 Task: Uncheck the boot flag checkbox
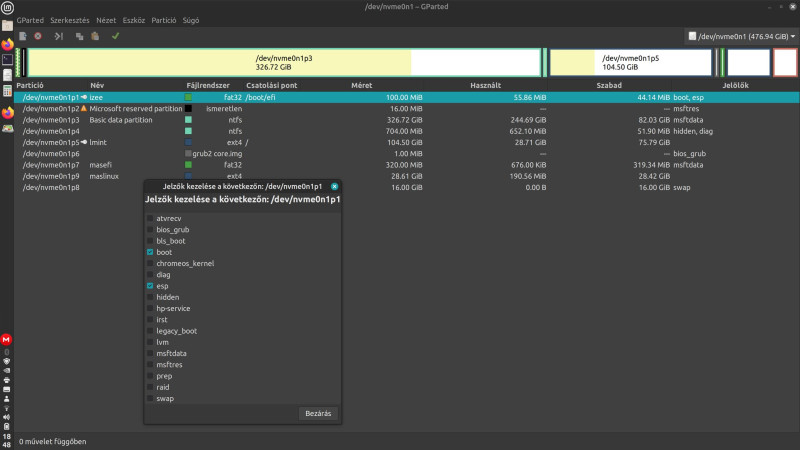[x=150, y=252]
